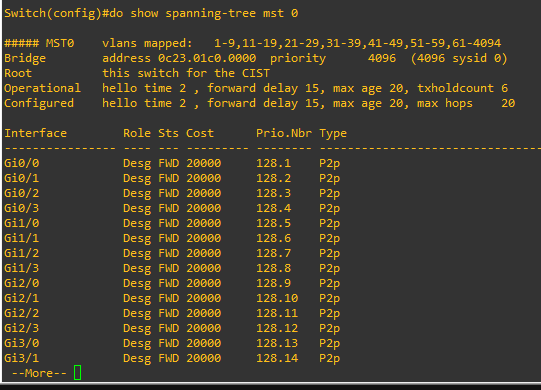
Task: Select port priority '128.3'
Action: click(274, 193)
